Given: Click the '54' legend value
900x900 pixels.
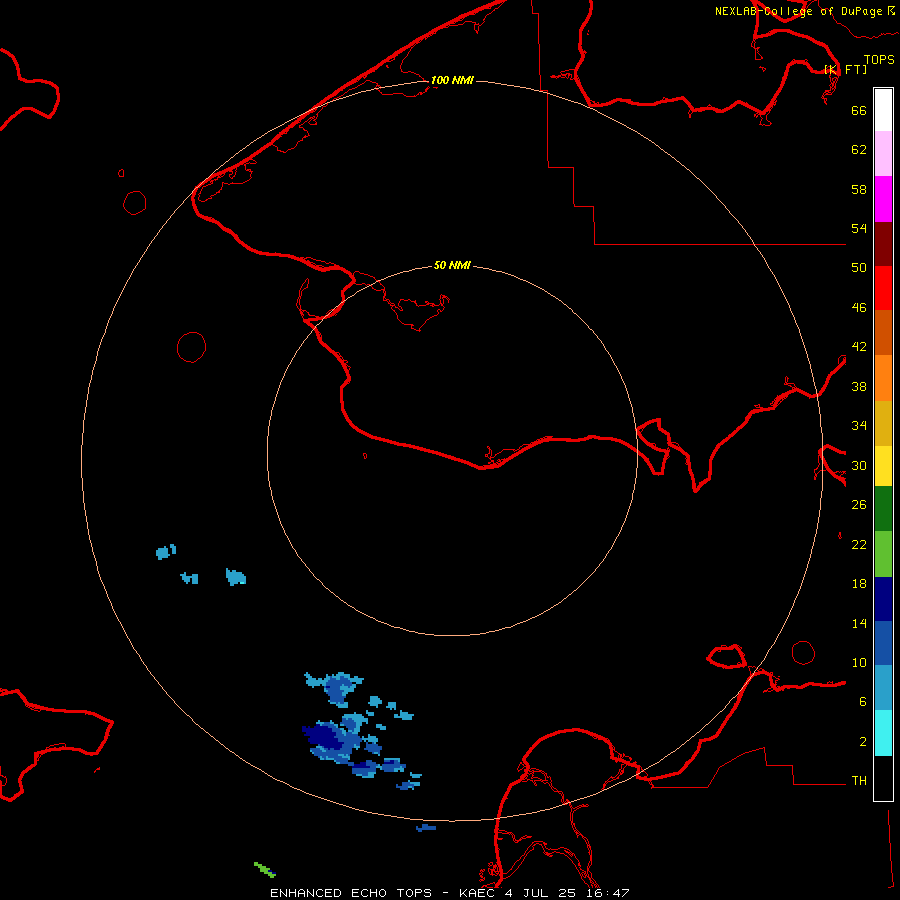Looking at the screenshot, I should (x=859, y=228).
